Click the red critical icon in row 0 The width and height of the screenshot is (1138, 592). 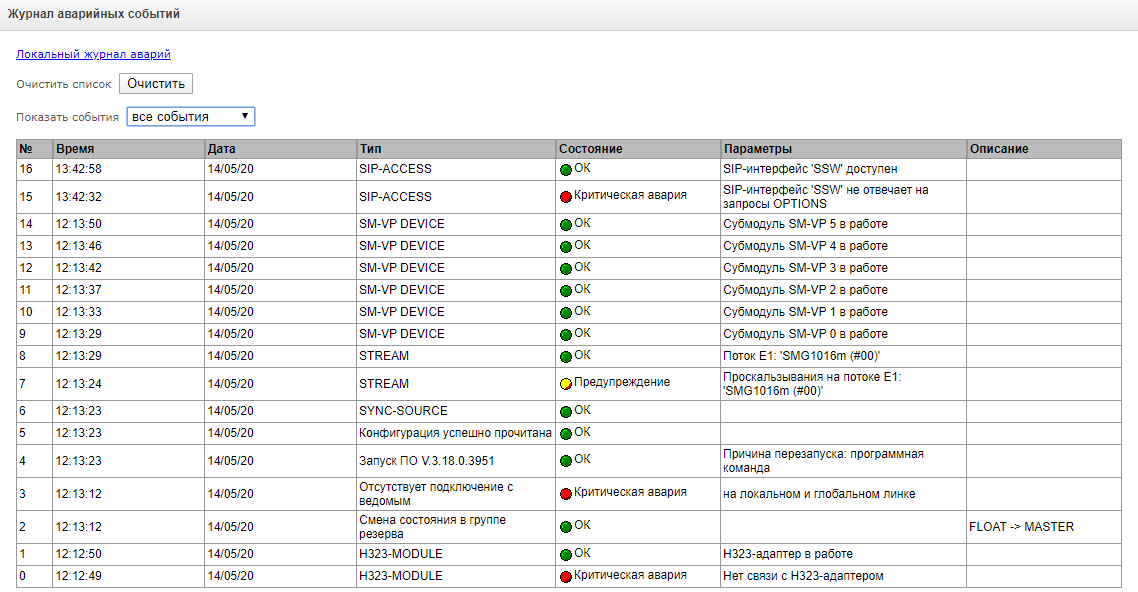566,577
